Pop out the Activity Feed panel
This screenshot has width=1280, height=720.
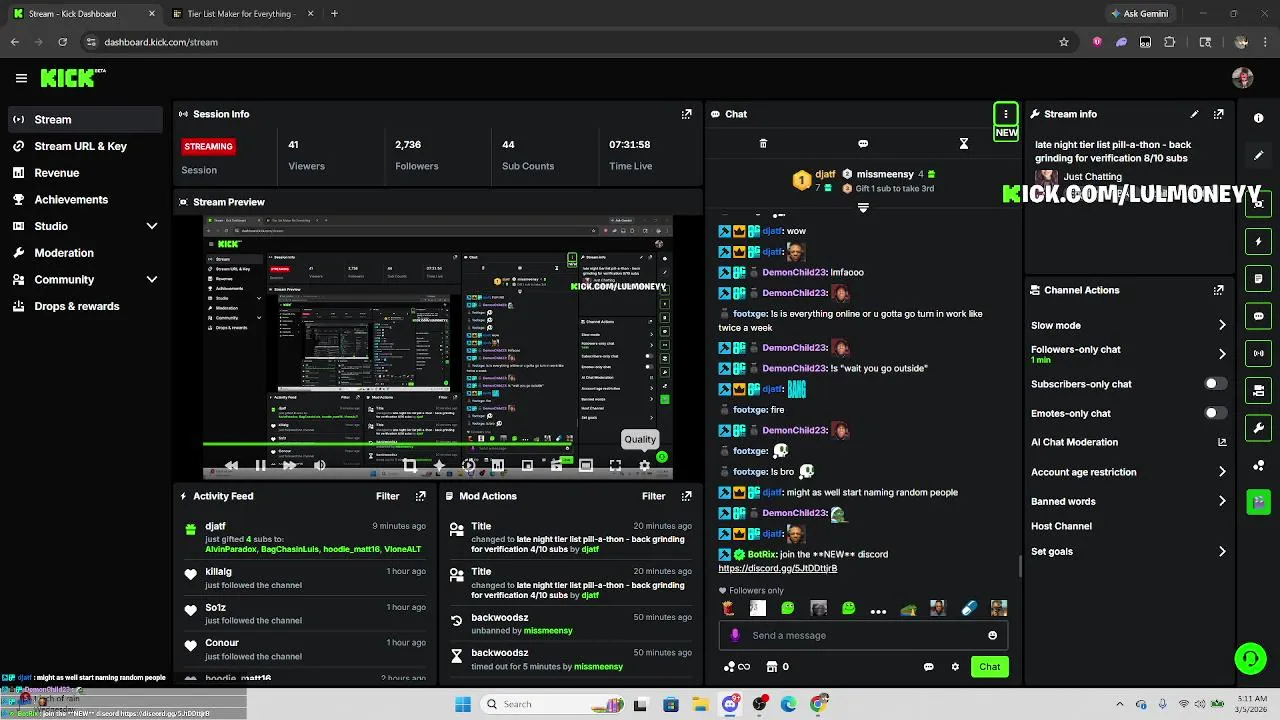420,496
